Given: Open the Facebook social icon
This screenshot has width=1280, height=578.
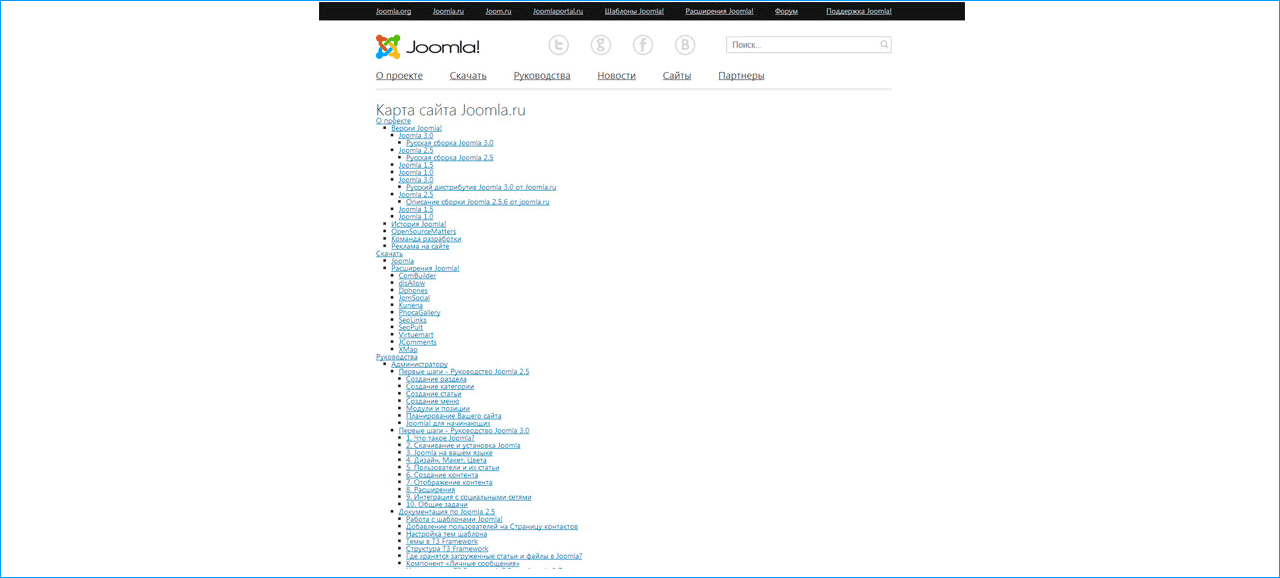Looking at the screenshot, I should pos(643,45).
